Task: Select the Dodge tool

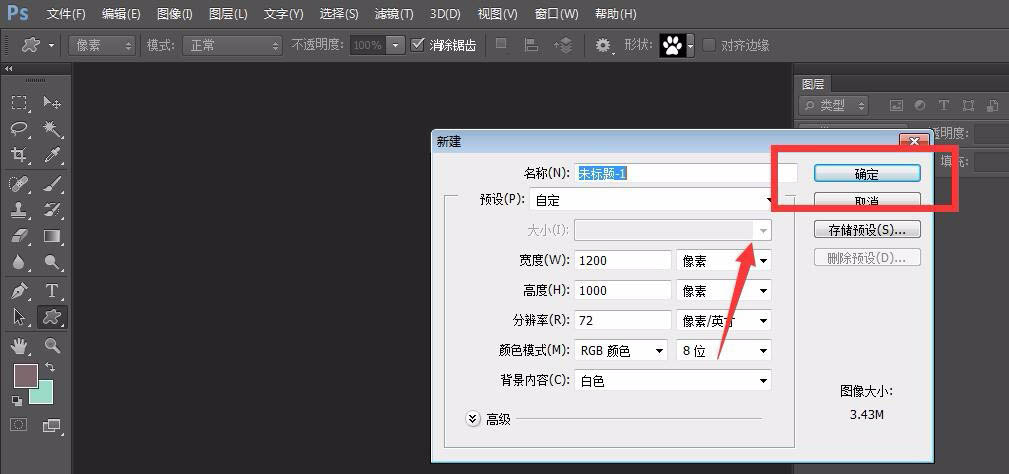Action: pos(52,262)
